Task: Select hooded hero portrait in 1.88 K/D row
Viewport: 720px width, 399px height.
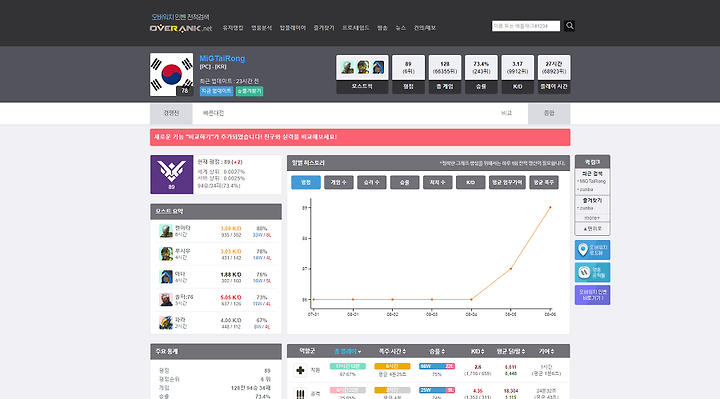Action: click(x=166, y=277)
